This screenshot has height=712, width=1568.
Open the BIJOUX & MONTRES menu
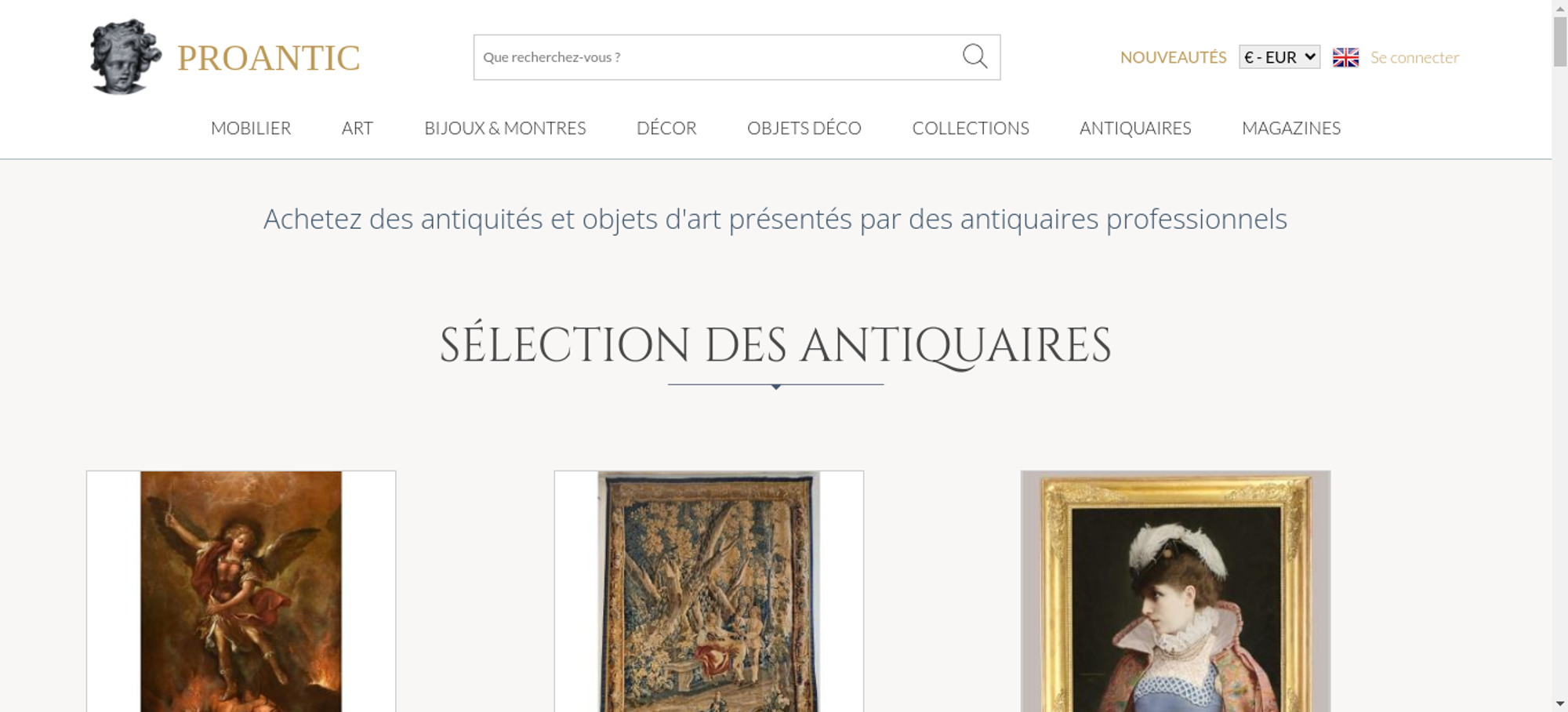pyautogui.click(x=505, y=128)
